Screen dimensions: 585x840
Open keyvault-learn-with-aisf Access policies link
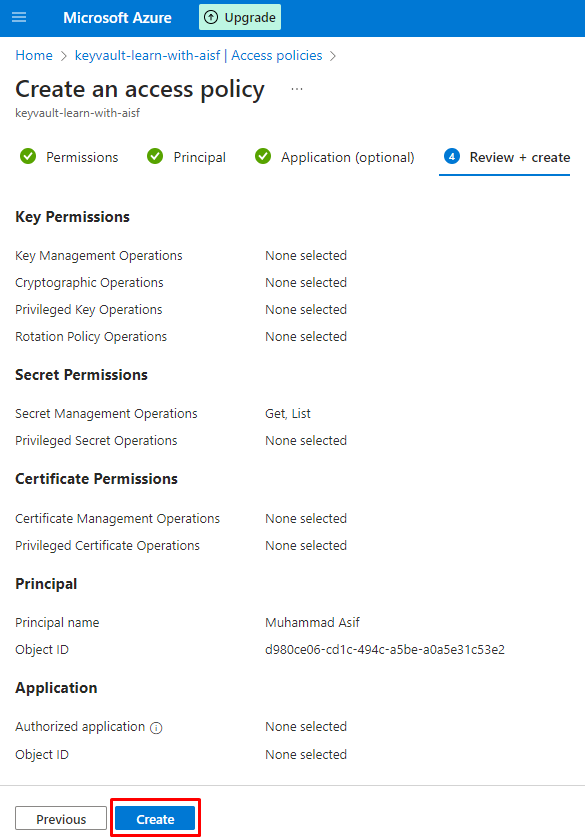coord(198,55)
